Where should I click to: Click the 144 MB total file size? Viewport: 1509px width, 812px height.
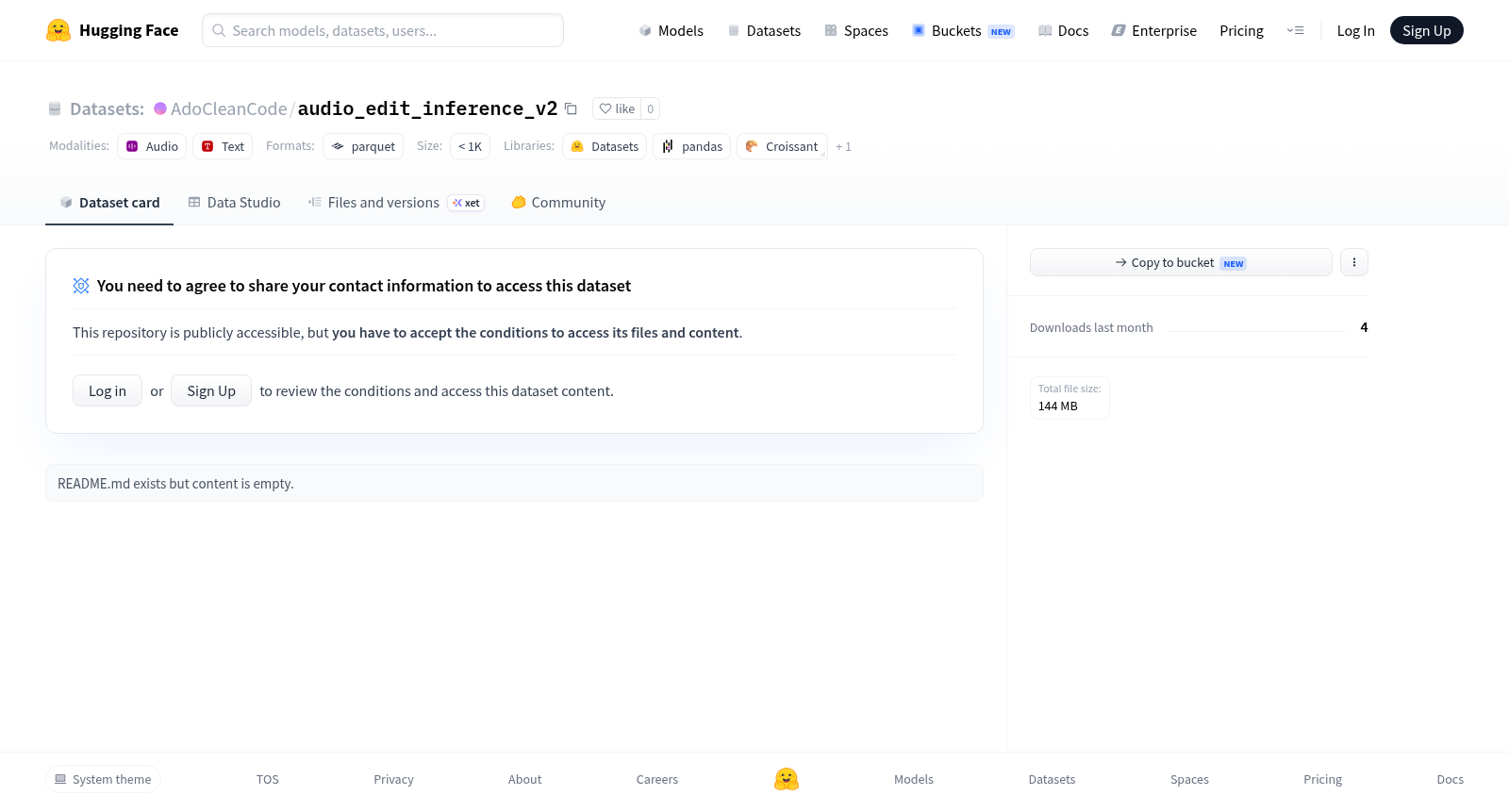click(x=1070, y=398)
